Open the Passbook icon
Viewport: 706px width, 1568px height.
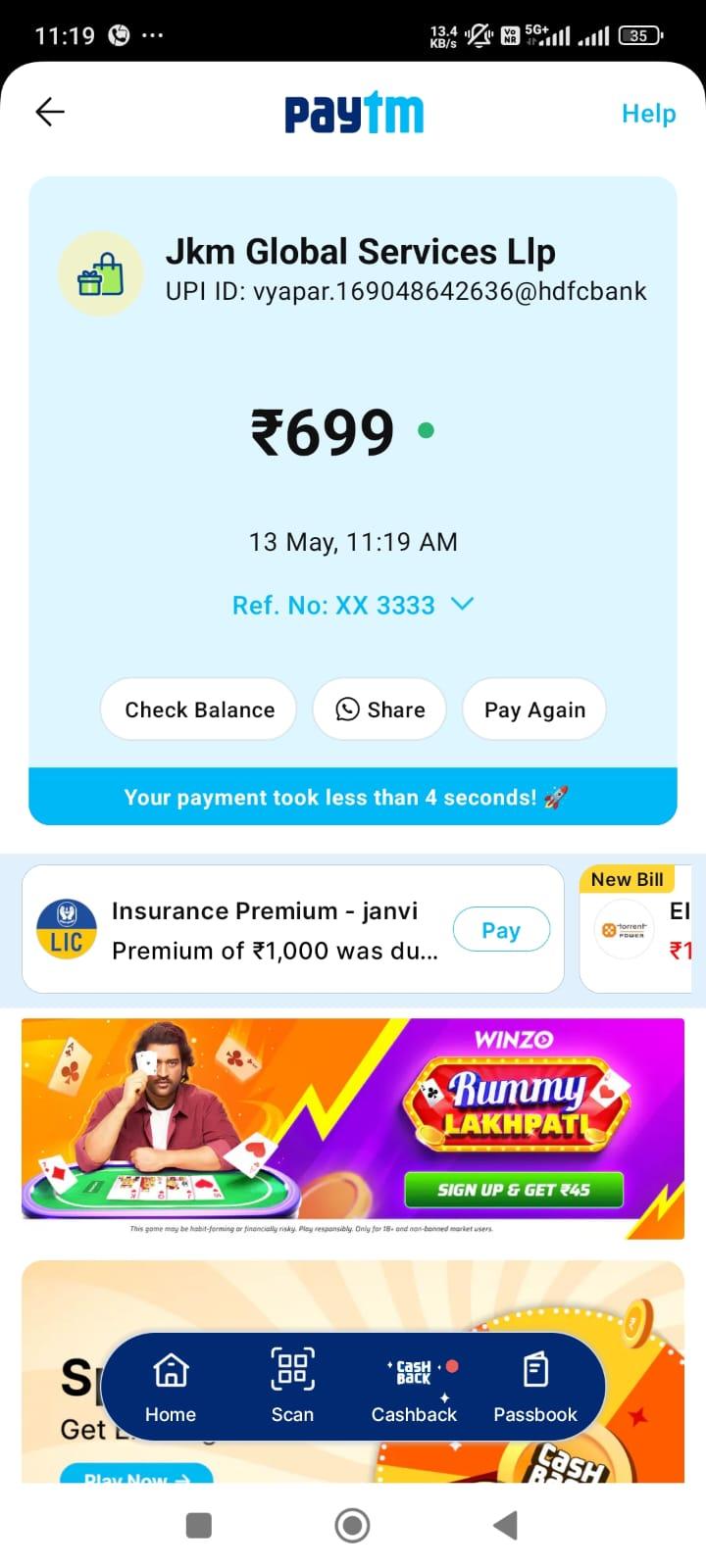[535, 1369]
